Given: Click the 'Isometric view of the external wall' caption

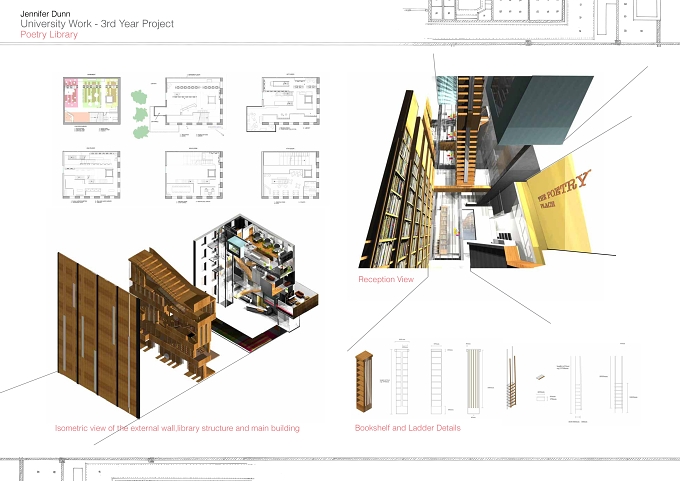Looking at the screenshot, I should [x=177, y=428].
